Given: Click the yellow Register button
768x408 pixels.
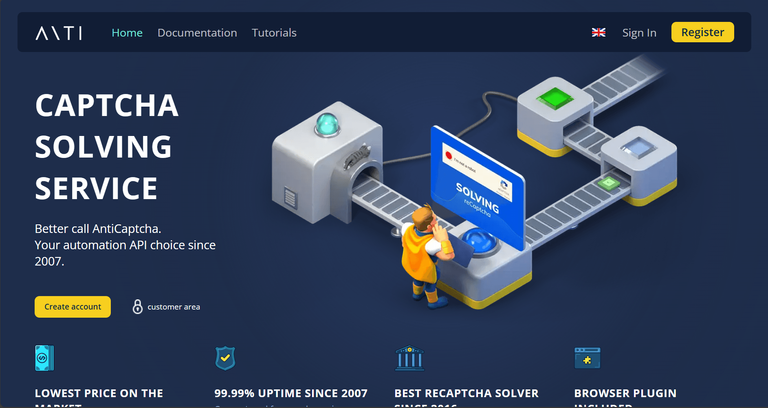Looking at the screenshot, I should (x=702, y=32).
